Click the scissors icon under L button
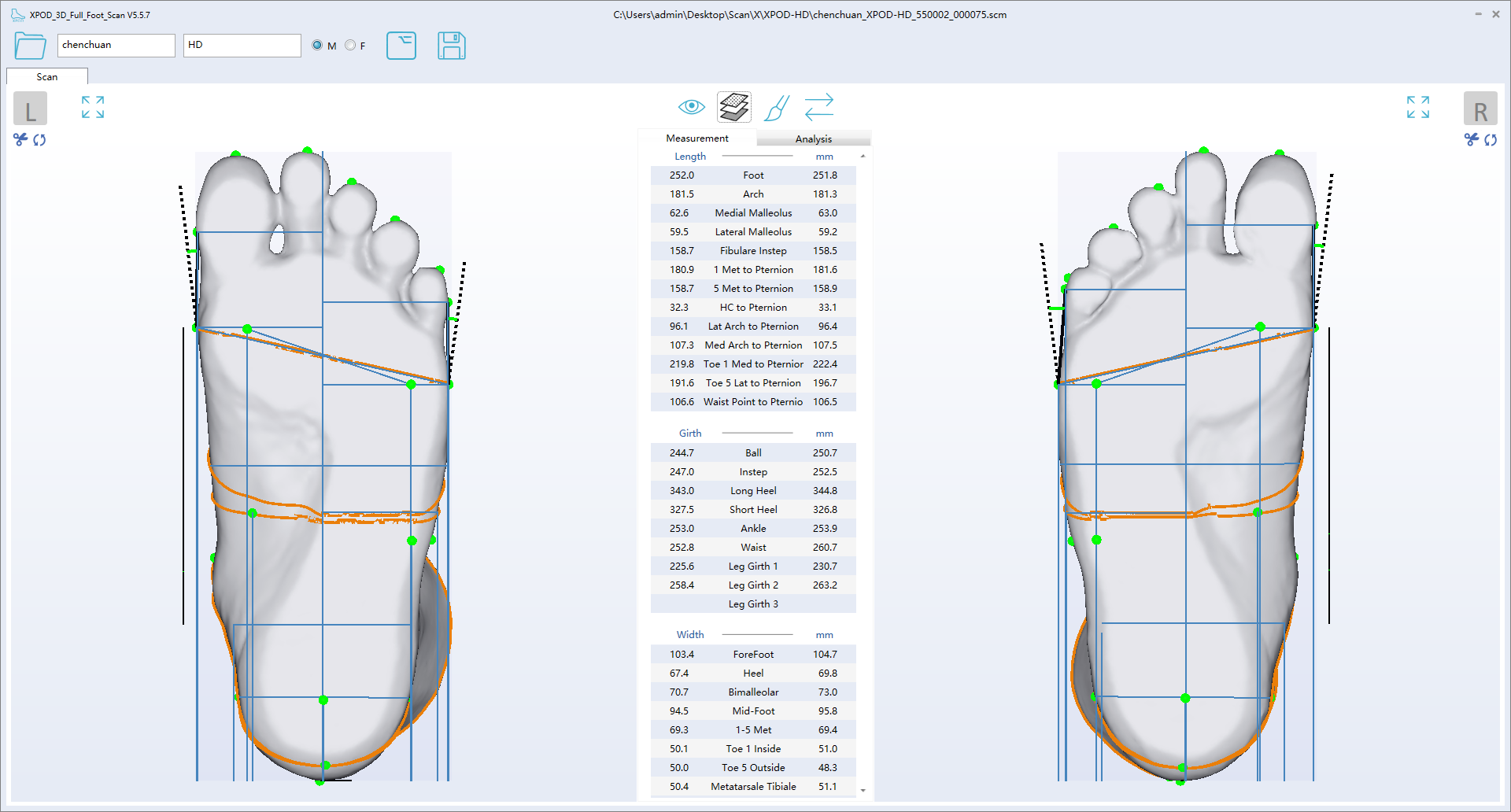The width and height of the screenshot is (1511, 812). click(x=20, y=139)
